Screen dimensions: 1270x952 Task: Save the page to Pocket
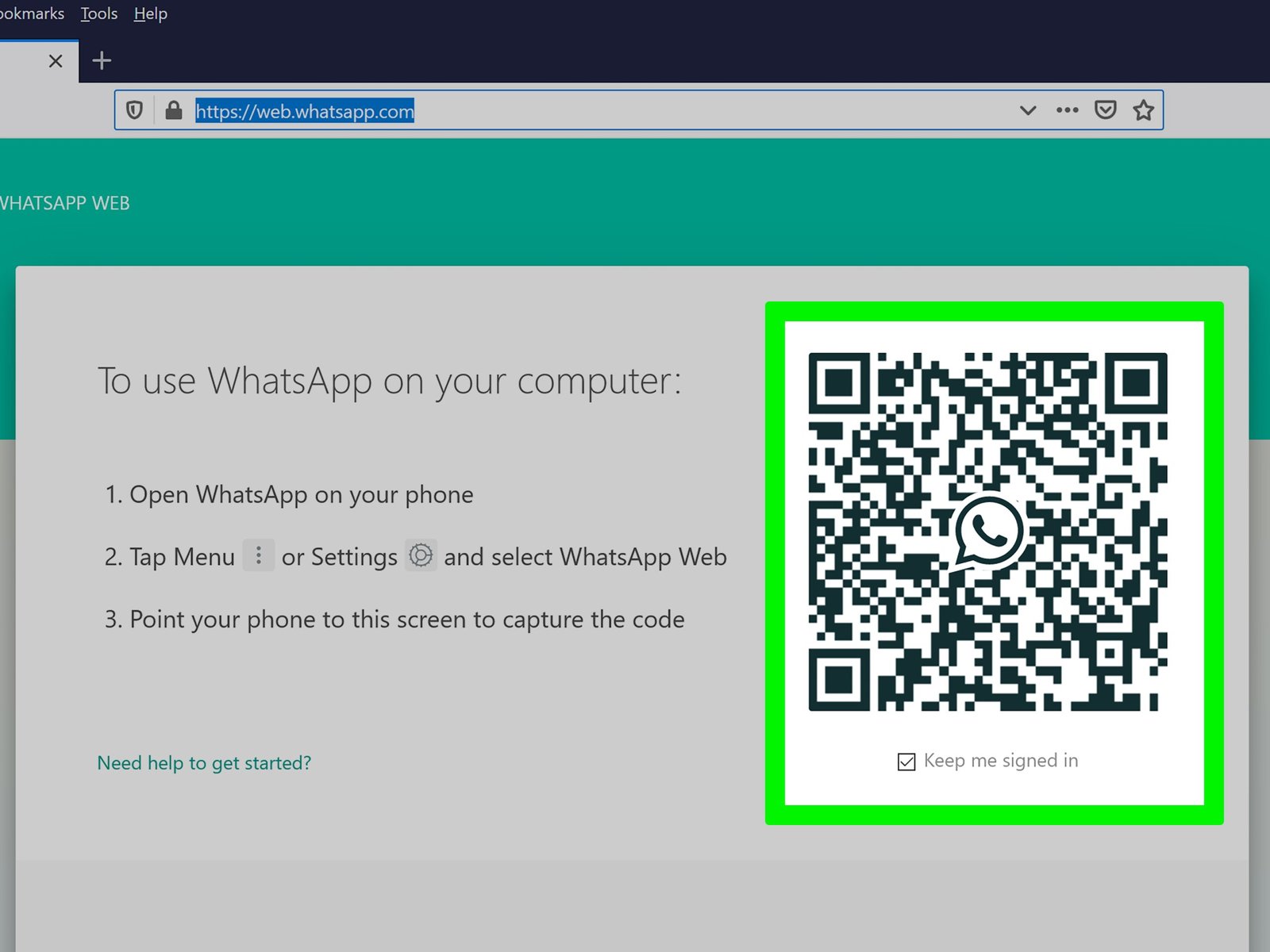(x=1105, y=110)
